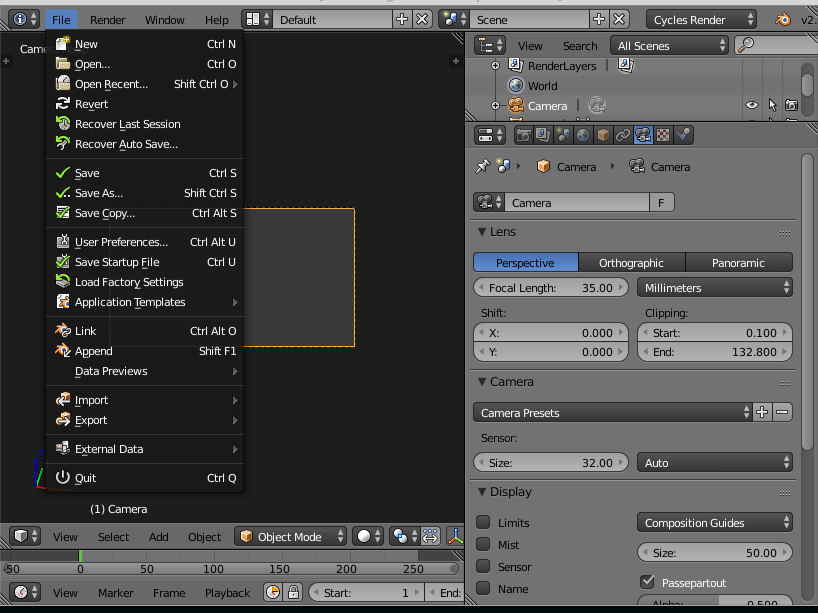Open the World properties tab

click(x=582, y=134)
